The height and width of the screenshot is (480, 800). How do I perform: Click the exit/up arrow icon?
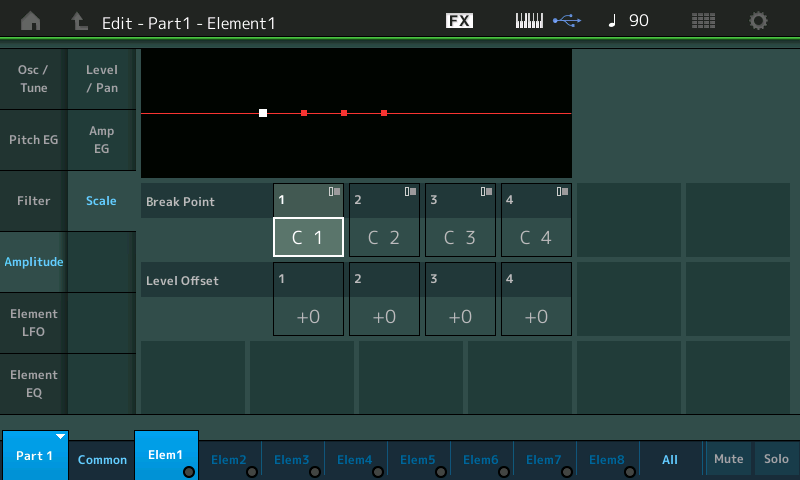tap(79, 21)
